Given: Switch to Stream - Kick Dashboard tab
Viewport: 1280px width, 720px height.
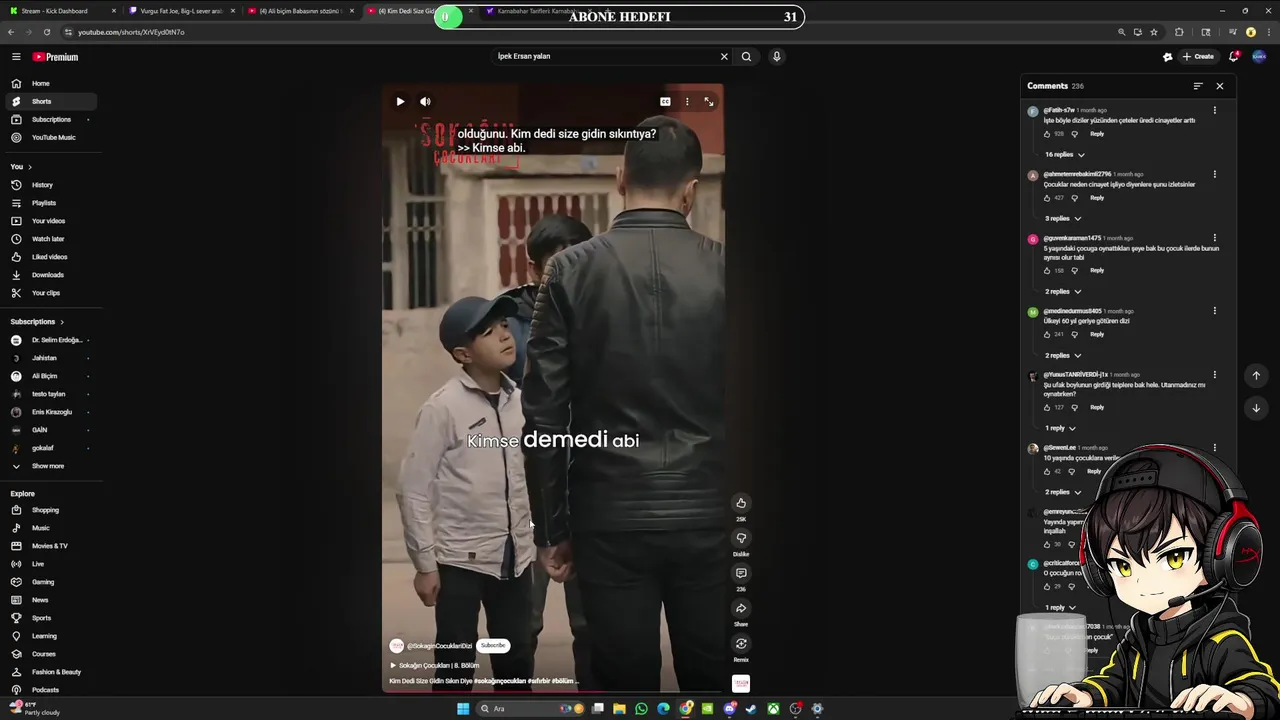Looking at the screenshot, I should point(60,11).
